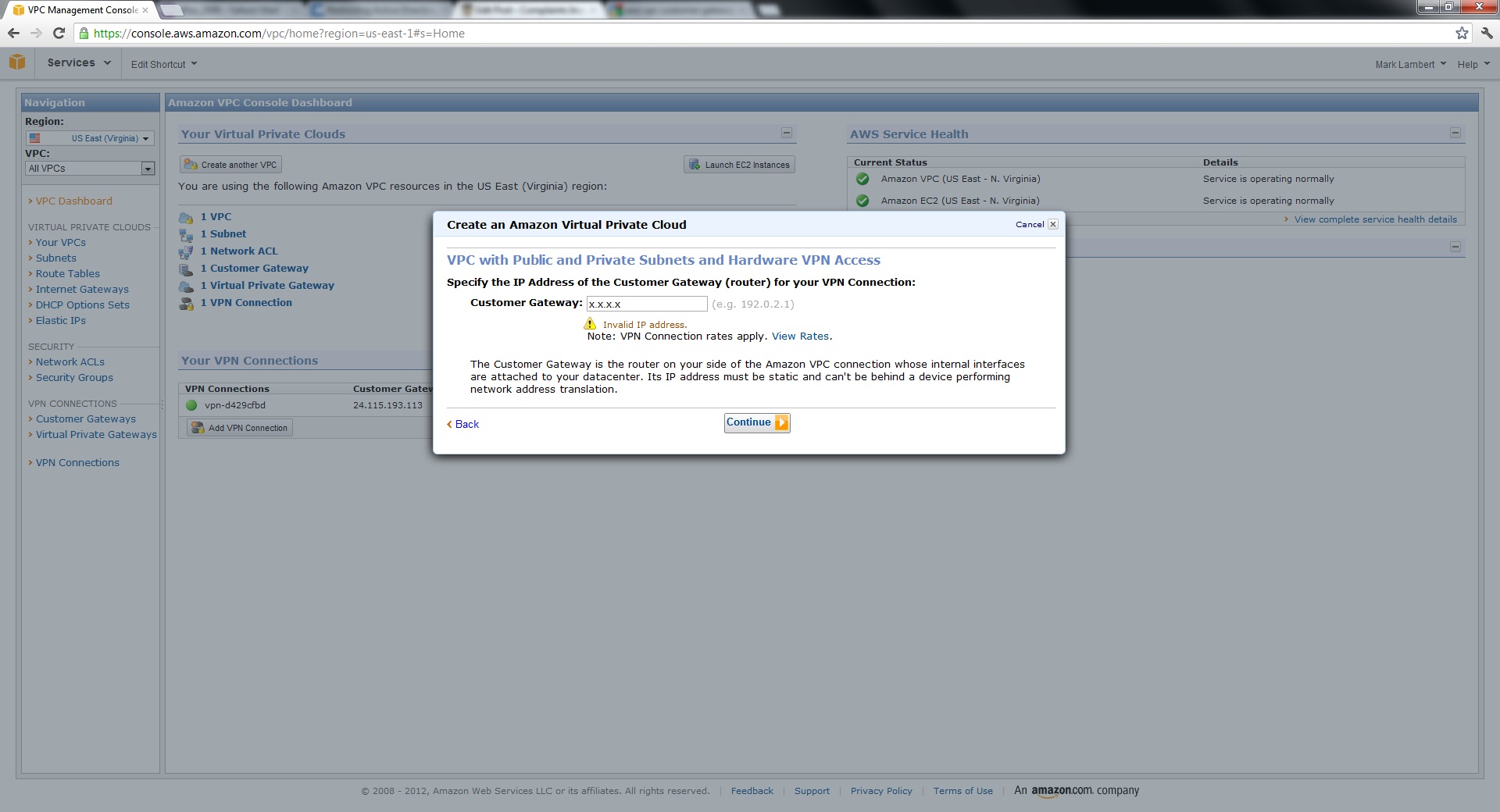This screenshot has height=812, width=1500.
Task: Click the browser reload icon
Action: (x=59, y=33)
